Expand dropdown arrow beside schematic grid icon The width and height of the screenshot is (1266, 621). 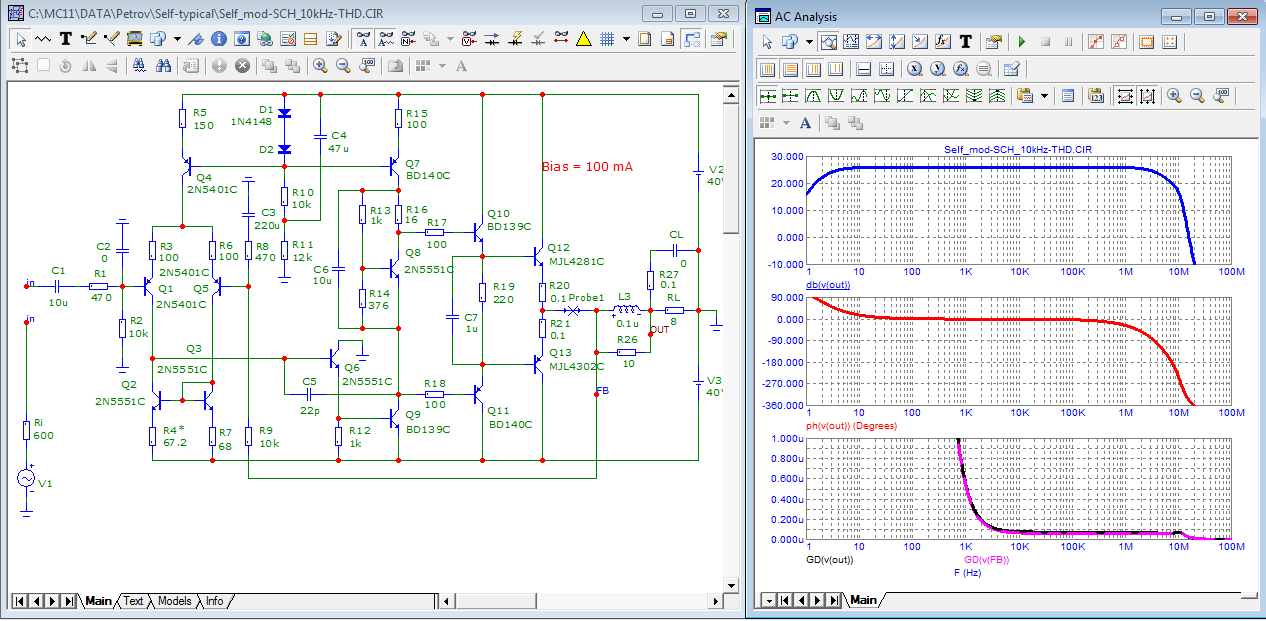(x=626, y=39)
